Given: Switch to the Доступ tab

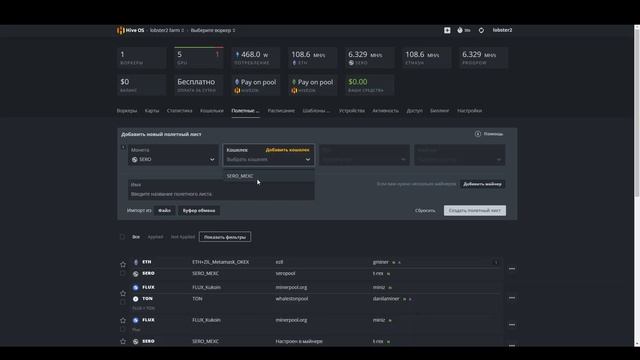Looking at the screenshot, I should pyautogui.click(x=414, y=111).
